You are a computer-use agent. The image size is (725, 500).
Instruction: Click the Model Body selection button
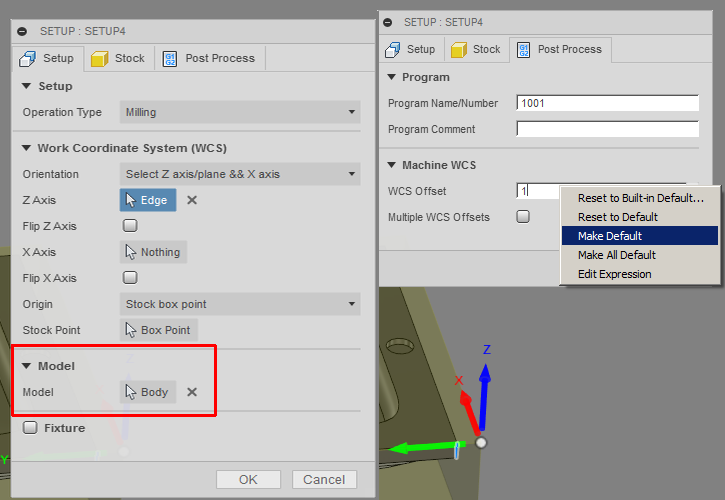pos(148,392)
